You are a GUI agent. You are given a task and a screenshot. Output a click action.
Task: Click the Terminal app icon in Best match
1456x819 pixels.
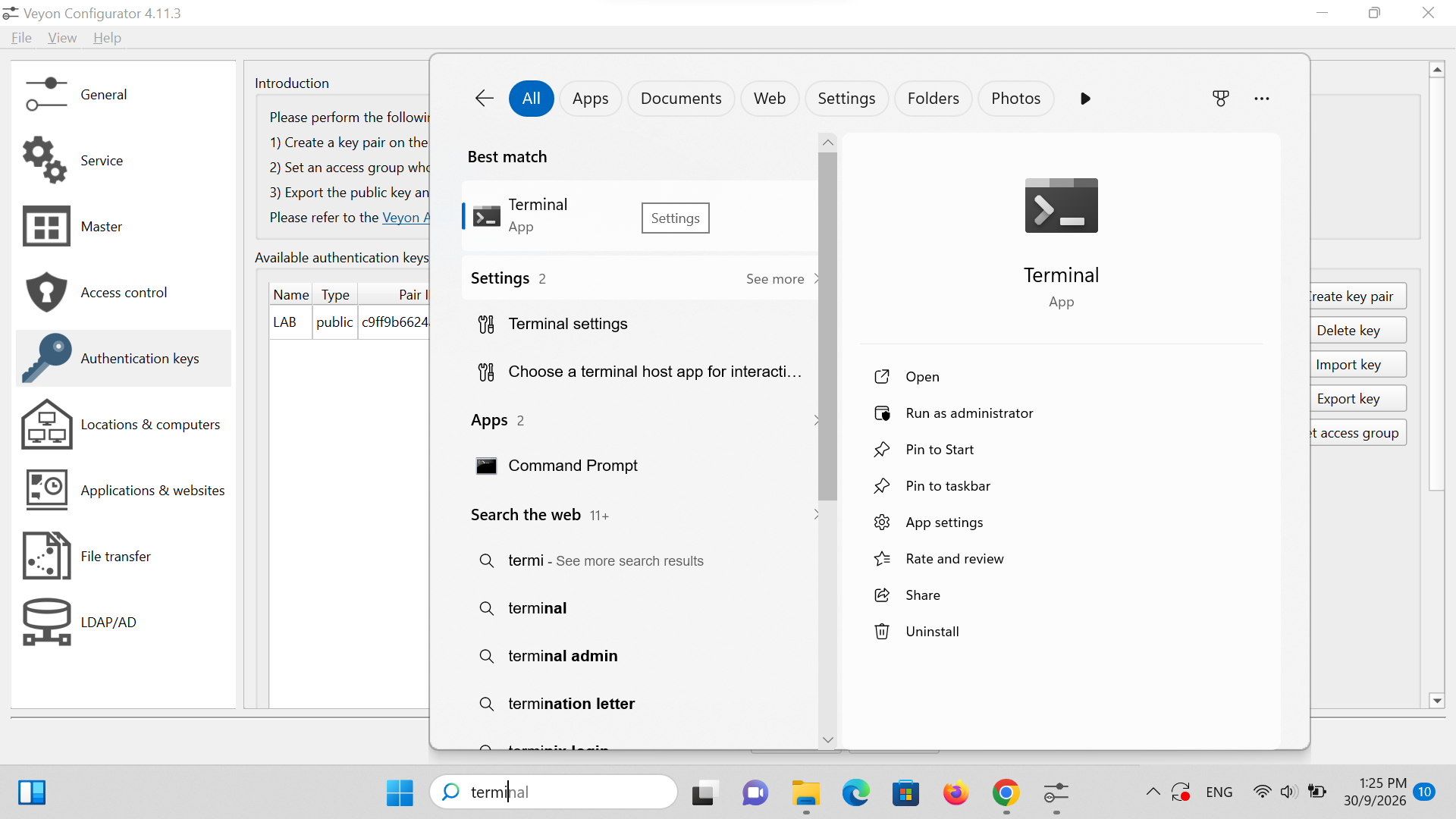click(x=486, y=217)
